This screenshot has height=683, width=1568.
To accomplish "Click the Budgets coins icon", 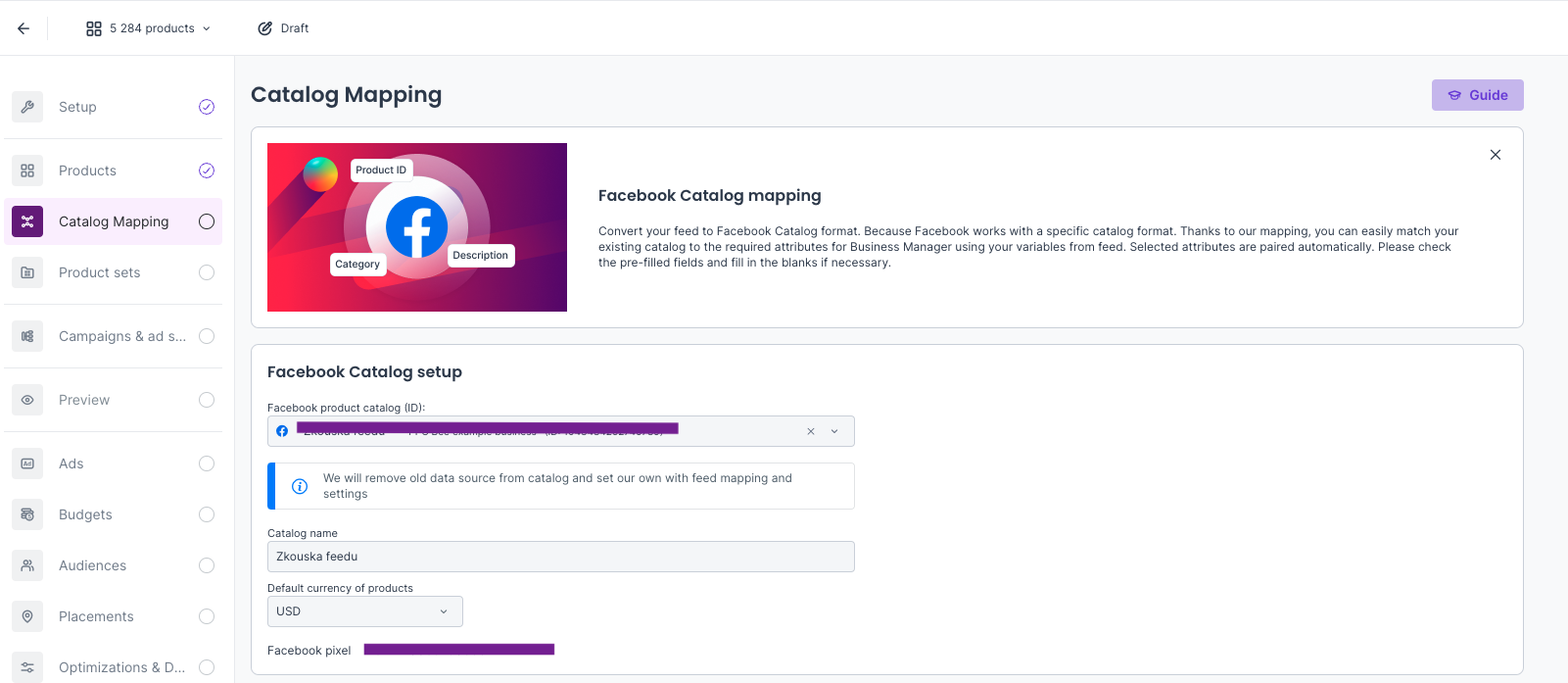I will pyautogui.click(x=27, y=514).
